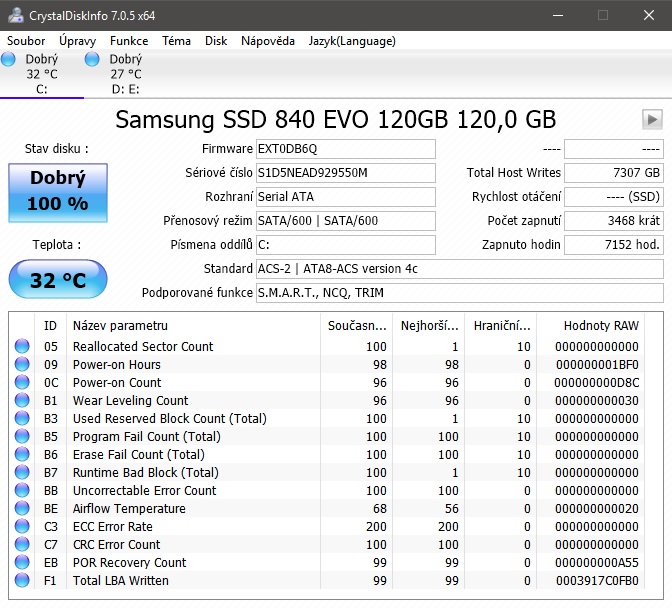Close the CrystalDiskInfo window
672x608 pixels.
click(649, 15)
